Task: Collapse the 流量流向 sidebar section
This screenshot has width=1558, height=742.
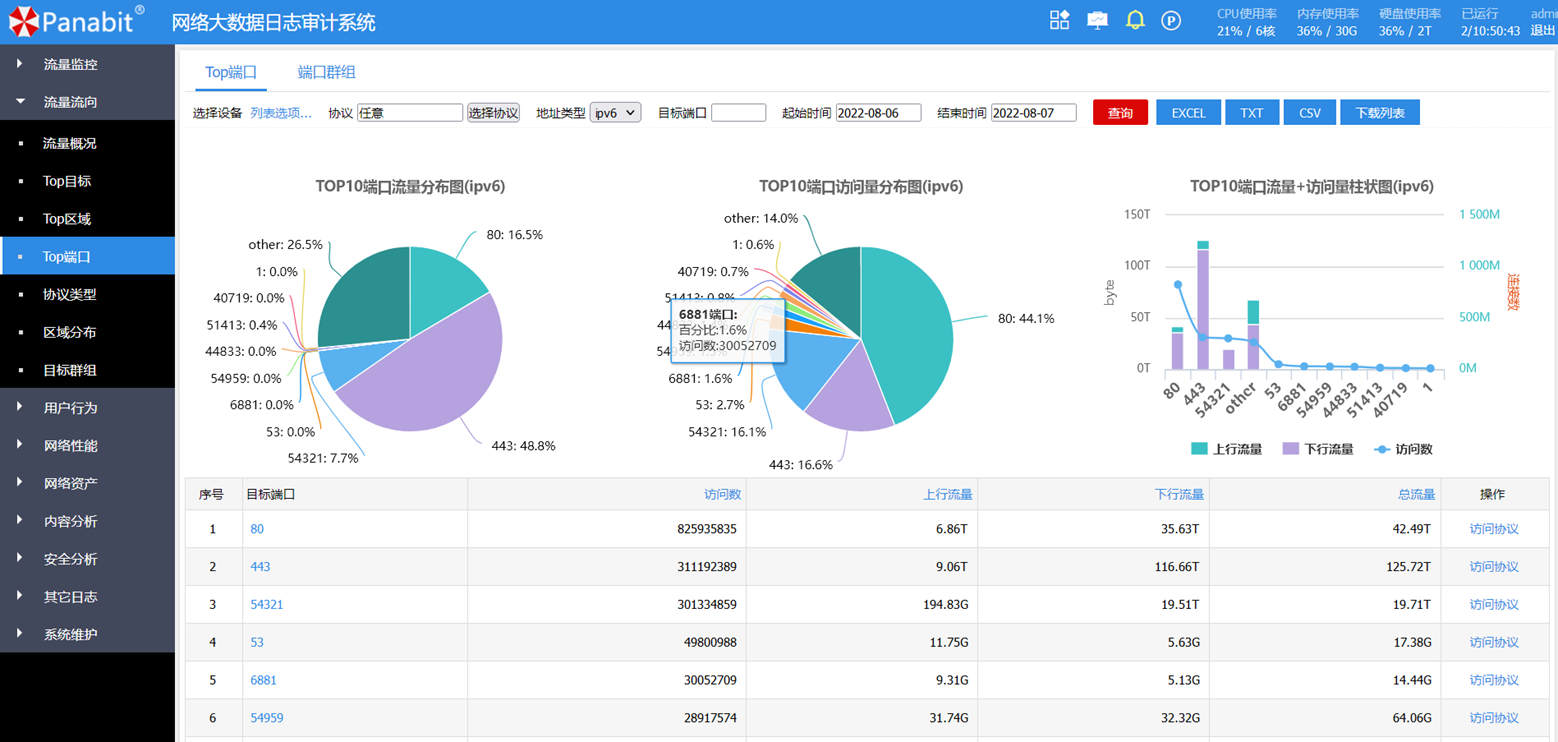Action: point(87,102)
